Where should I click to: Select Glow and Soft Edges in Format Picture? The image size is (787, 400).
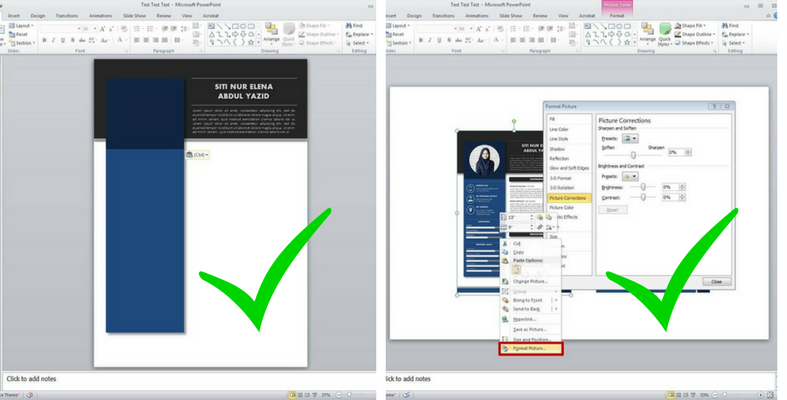coord(569,168)
